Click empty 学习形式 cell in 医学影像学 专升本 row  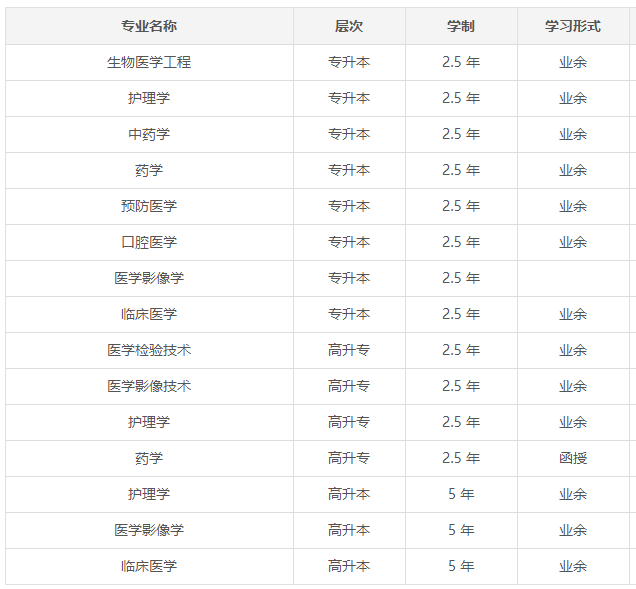[573, 278]
